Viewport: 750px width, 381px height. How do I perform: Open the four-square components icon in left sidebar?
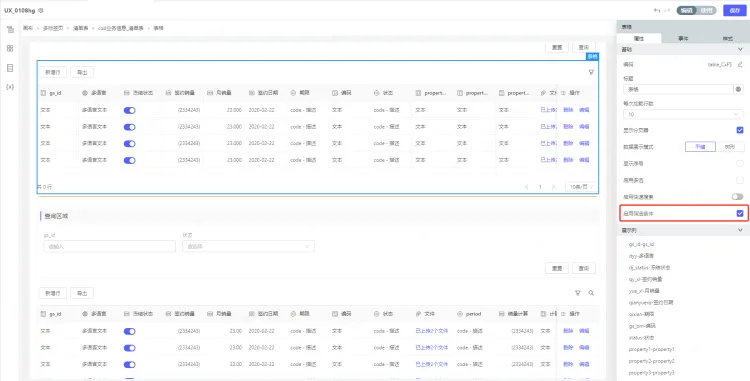click(x=10, y=48)
